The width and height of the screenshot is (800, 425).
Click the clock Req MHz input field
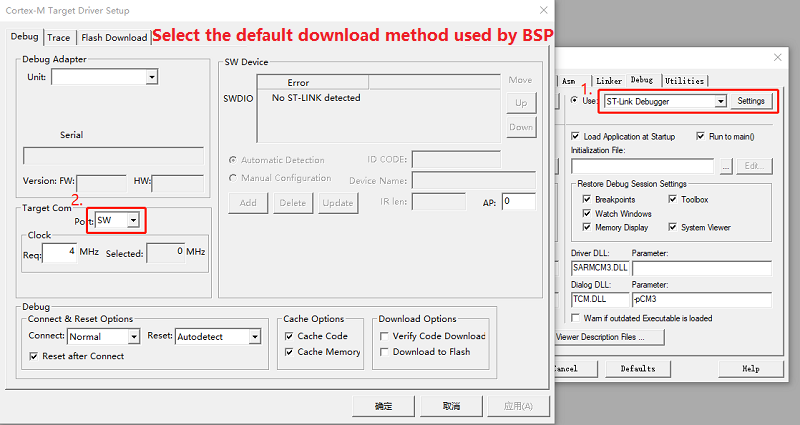tap(59, 251)
